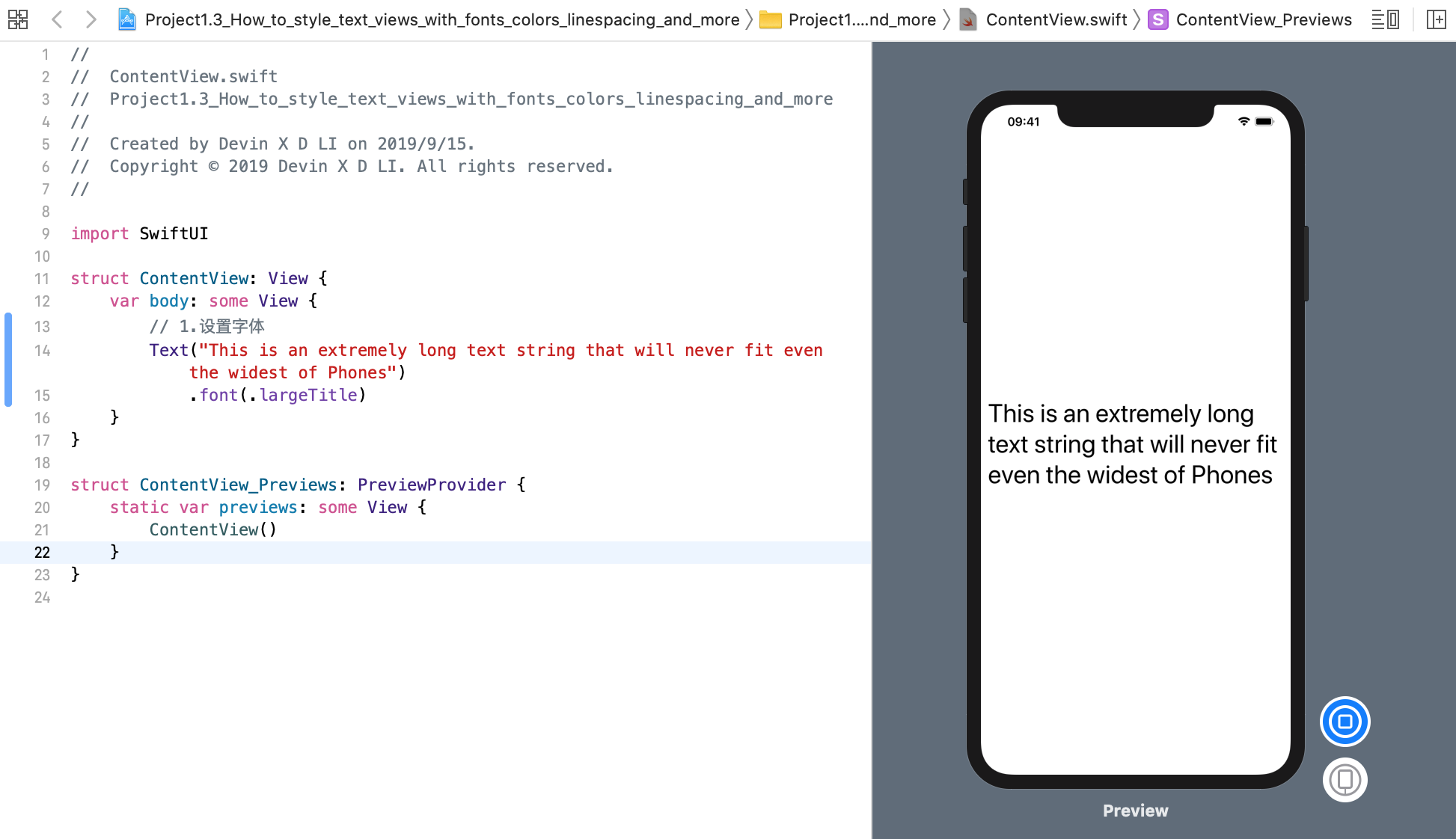Click the preview text in the phone canvas

pos(1132,444)
